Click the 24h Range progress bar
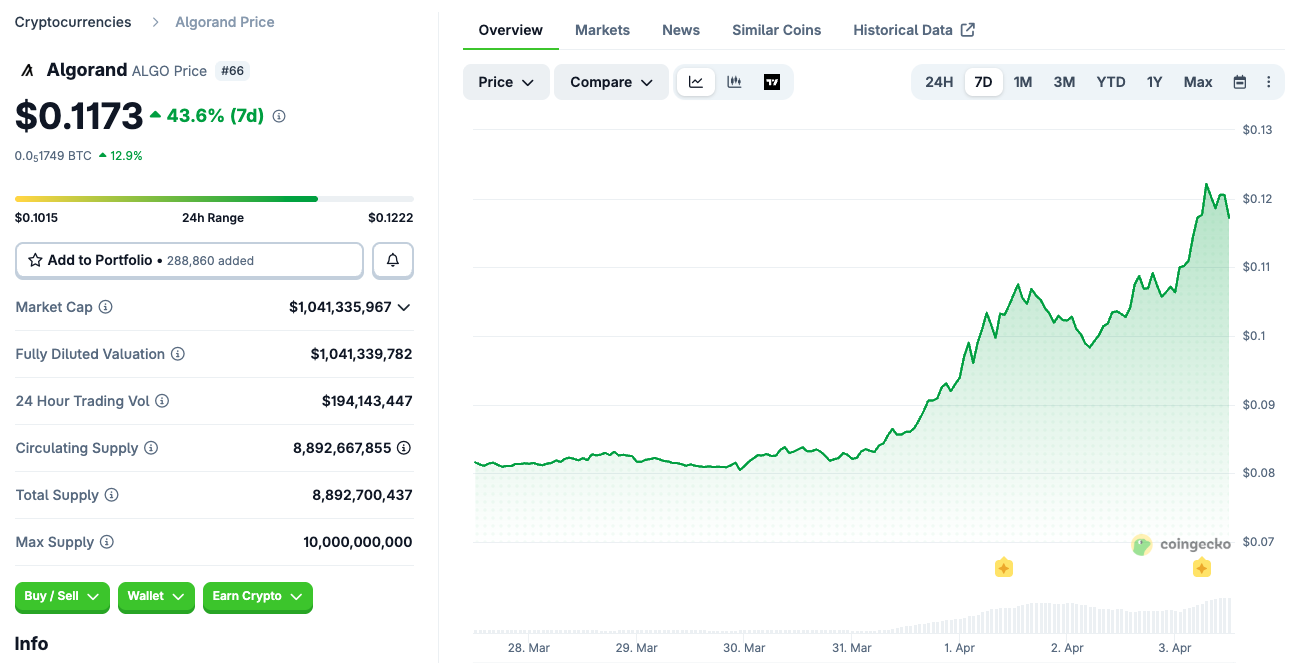The width and height of the screenshot is (1292, 663). pyautogui.click(x=213, y=199)
